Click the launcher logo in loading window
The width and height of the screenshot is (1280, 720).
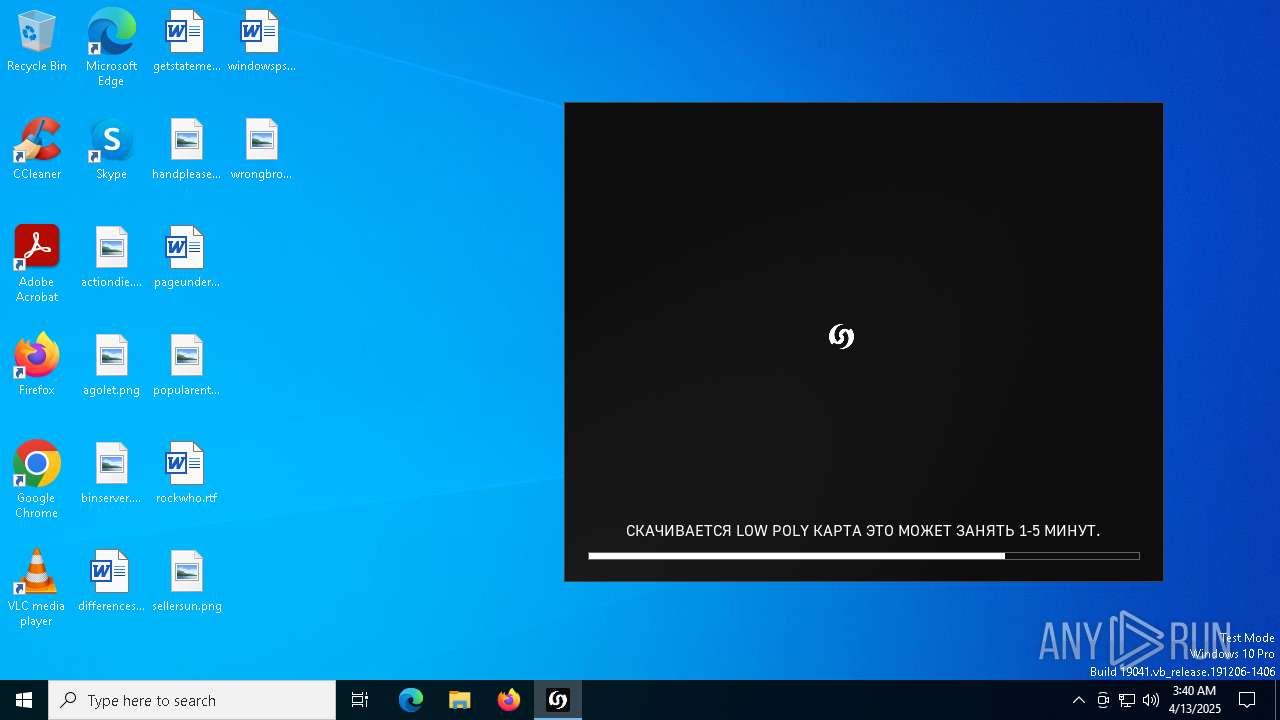pyautogui.click(x=841, y=336)
